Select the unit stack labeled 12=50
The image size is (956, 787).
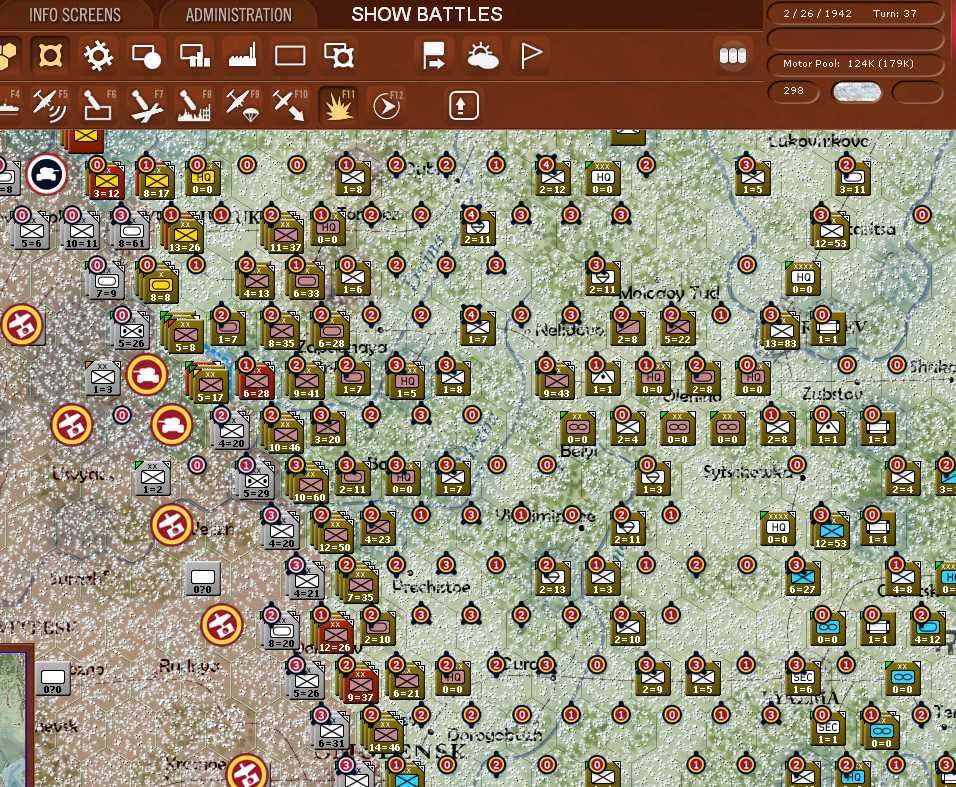click(x=334, y=534)
